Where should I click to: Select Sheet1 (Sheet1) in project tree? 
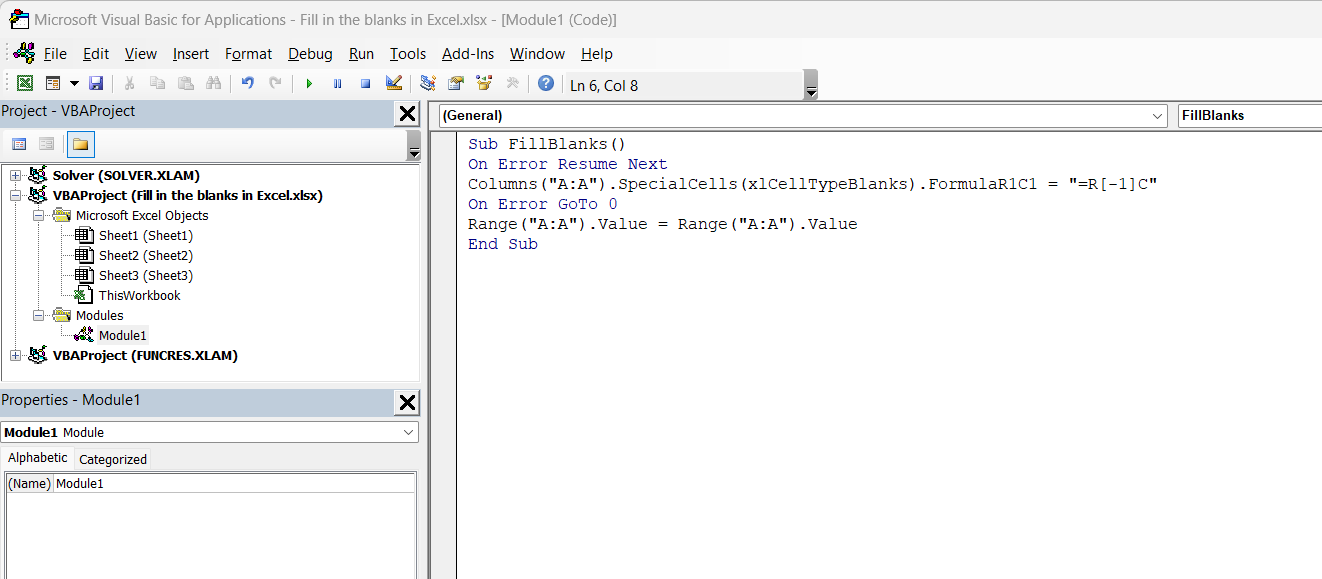145,236
